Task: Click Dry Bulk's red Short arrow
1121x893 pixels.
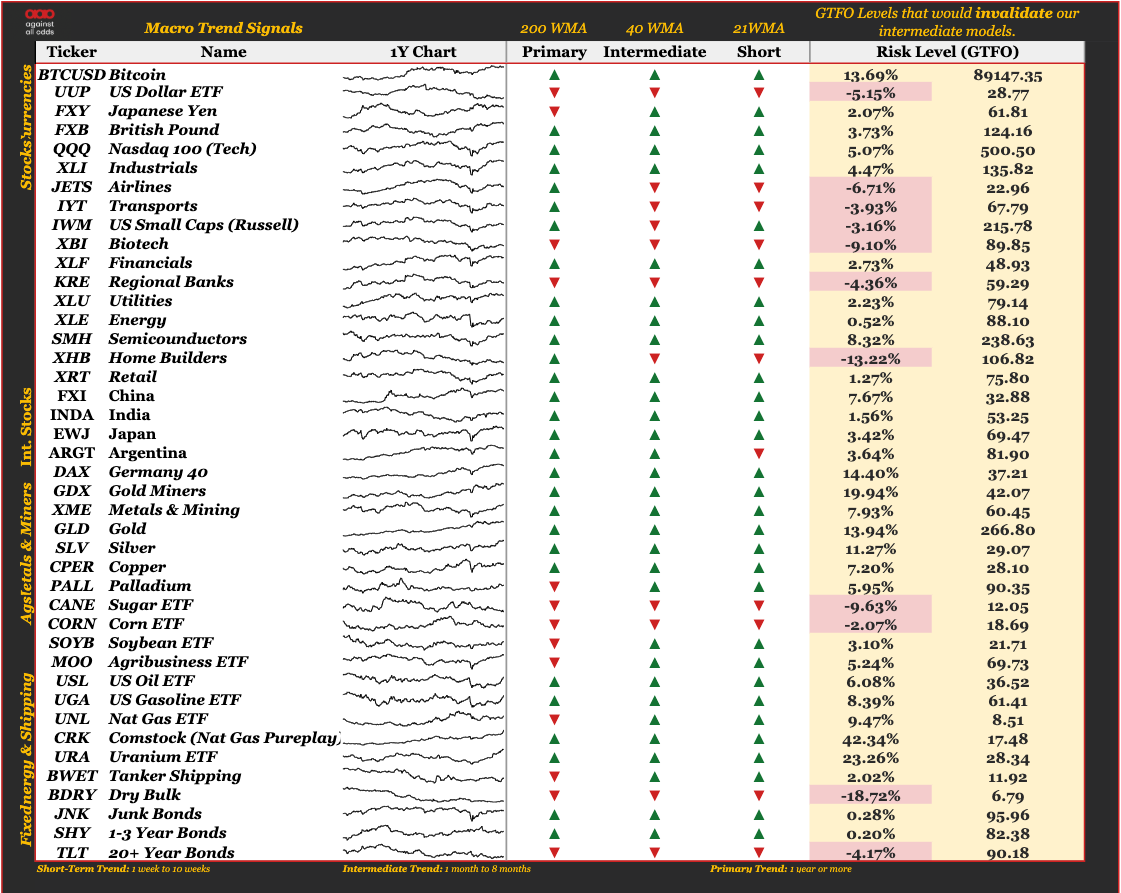Action: point(759,796)
